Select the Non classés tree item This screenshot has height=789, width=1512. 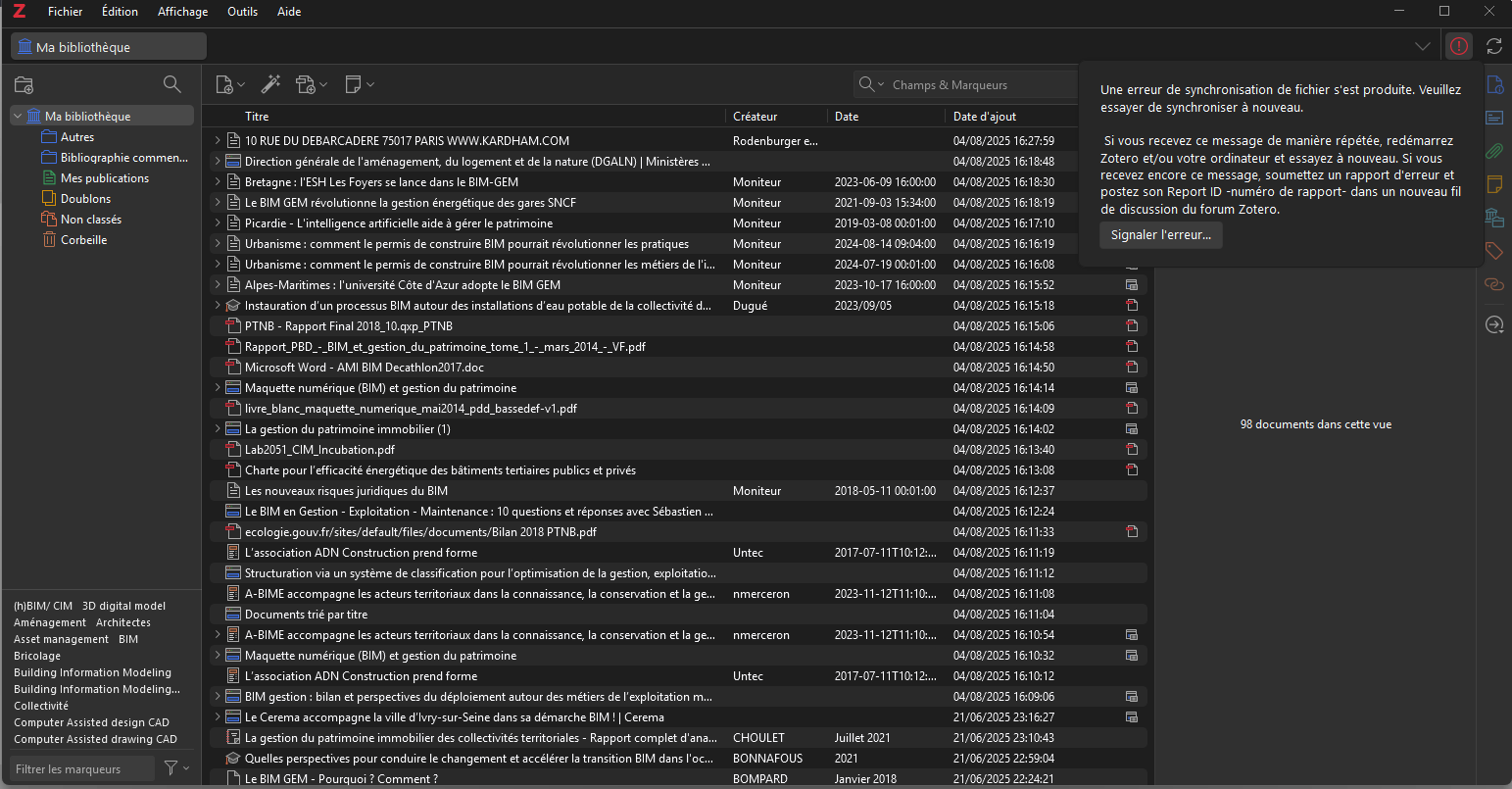(91, 220)
